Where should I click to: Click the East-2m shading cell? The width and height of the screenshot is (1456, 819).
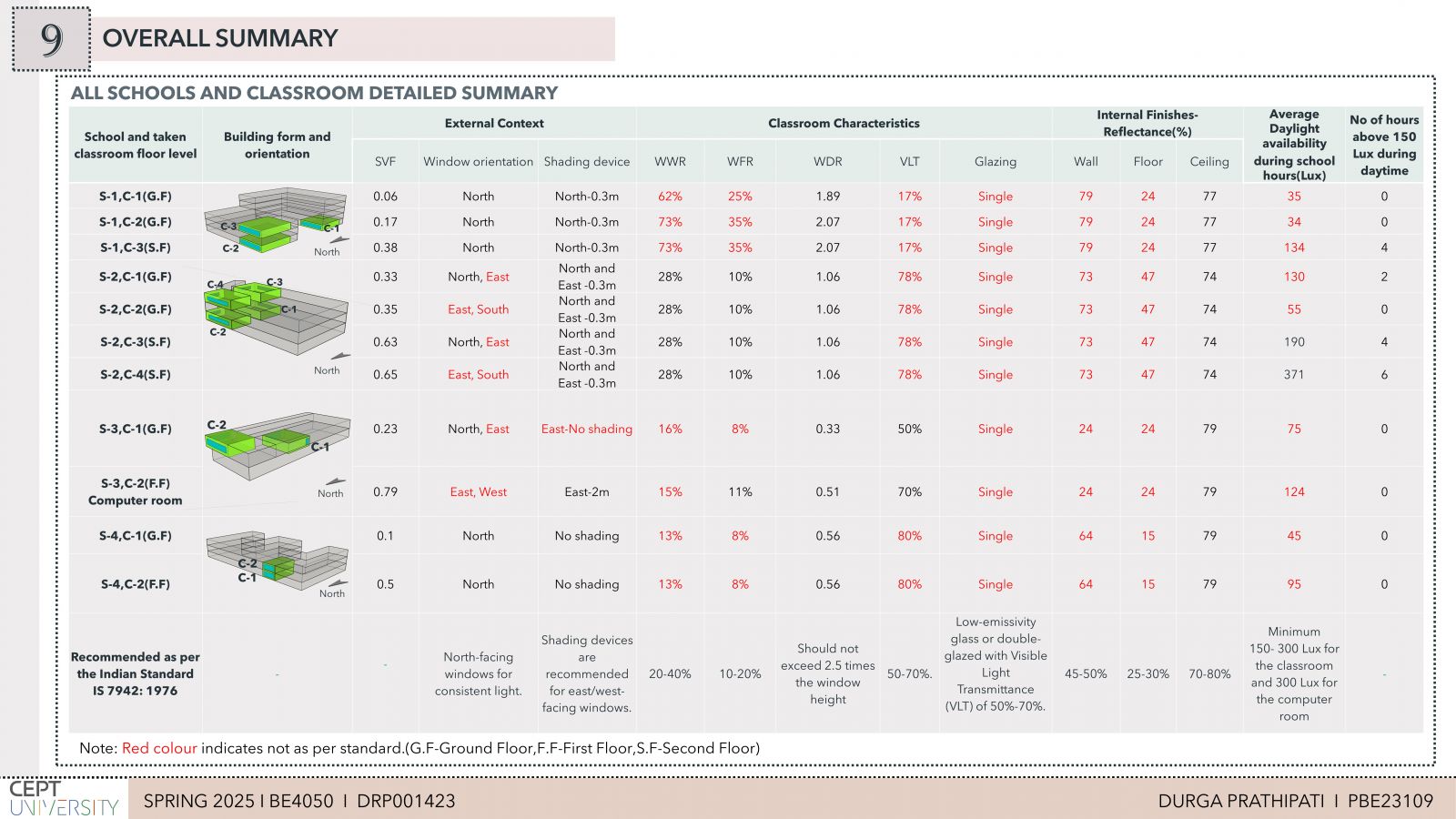587,491
